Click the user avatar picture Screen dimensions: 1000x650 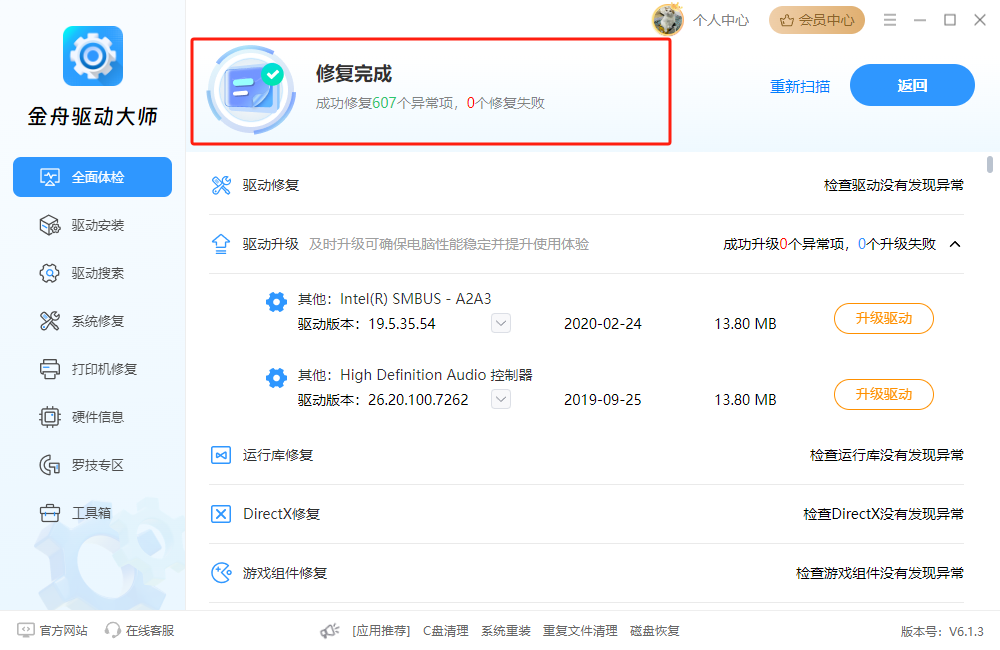point(668,20)
